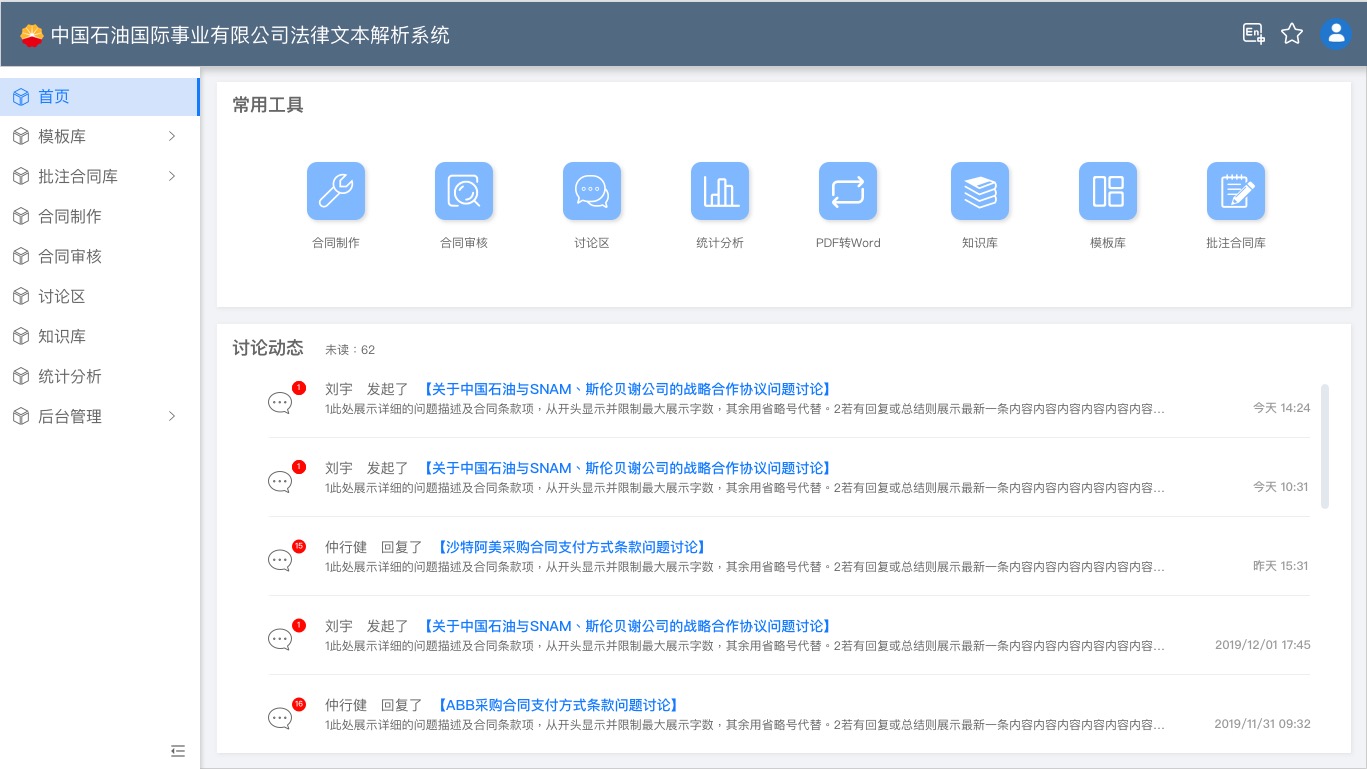Click the system title 中国石油国际事业有限公司法律文本解析系统
This screenshot has width=1367, height=769.
tap(250, 35)
